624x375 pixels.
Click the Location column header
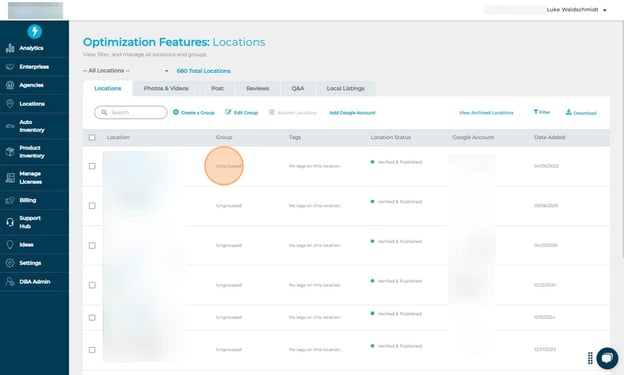pyautogui.click(x=118, y=137)
